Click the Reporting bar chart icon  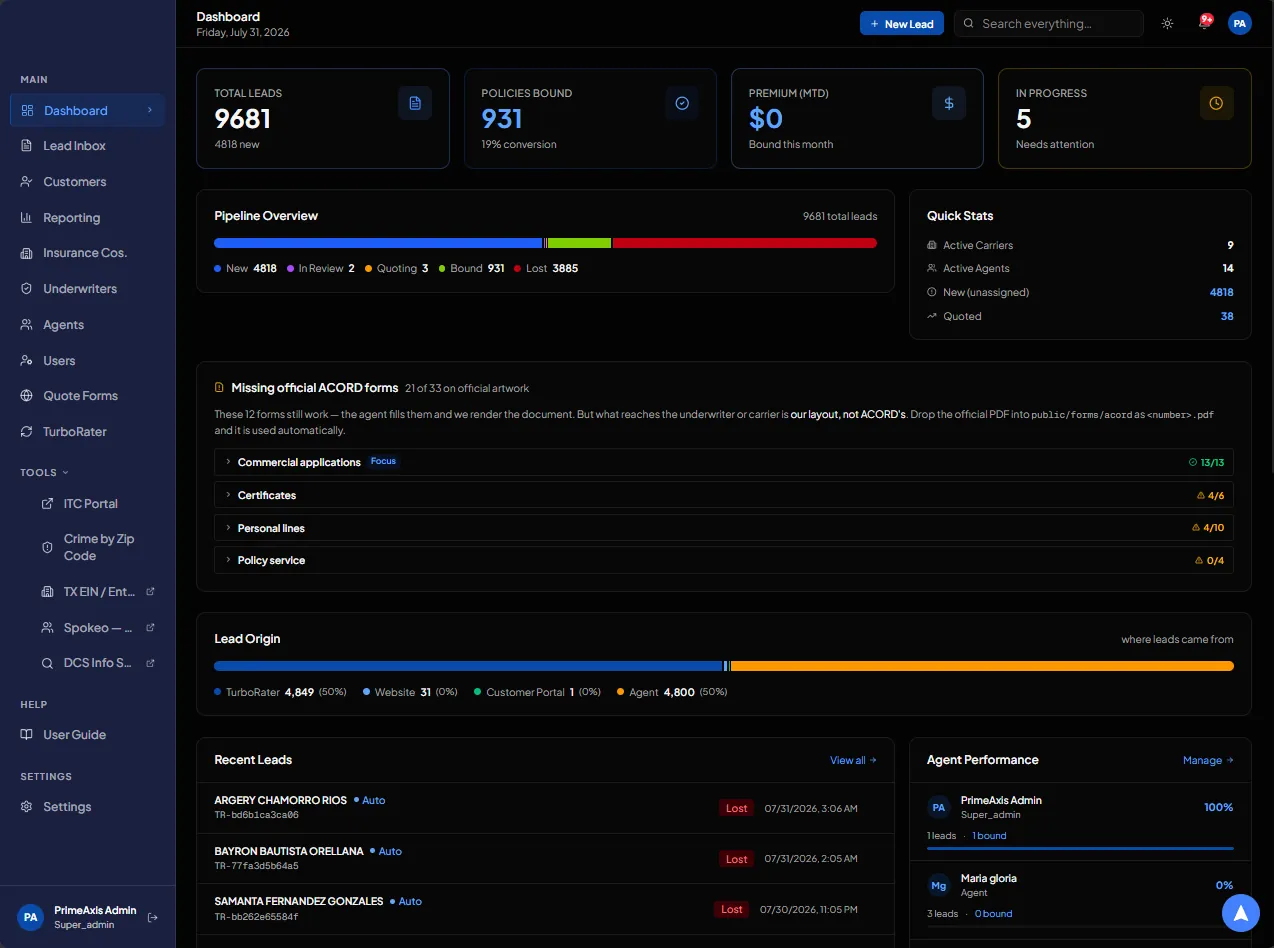27,217
